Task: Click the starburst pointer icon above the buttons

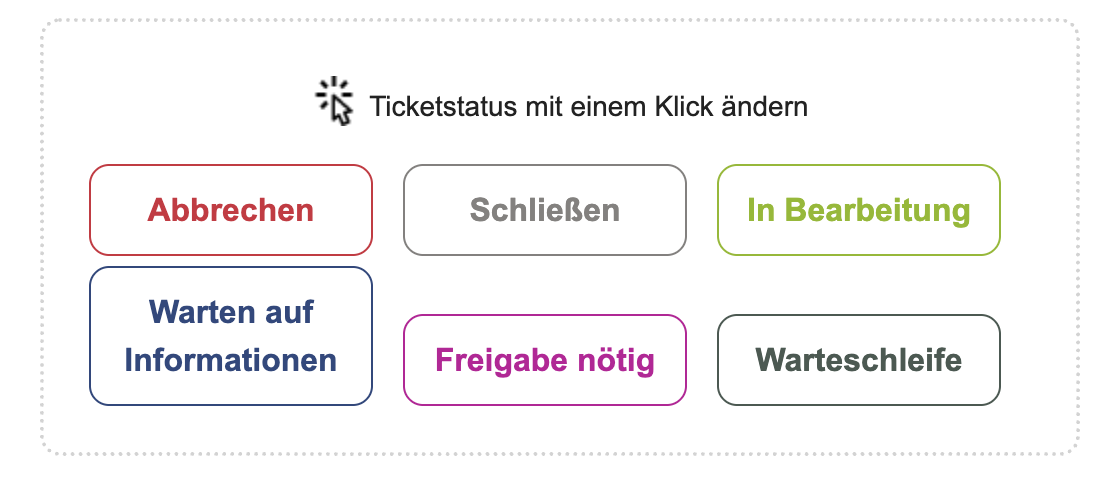Action: [x=336, y=101]
